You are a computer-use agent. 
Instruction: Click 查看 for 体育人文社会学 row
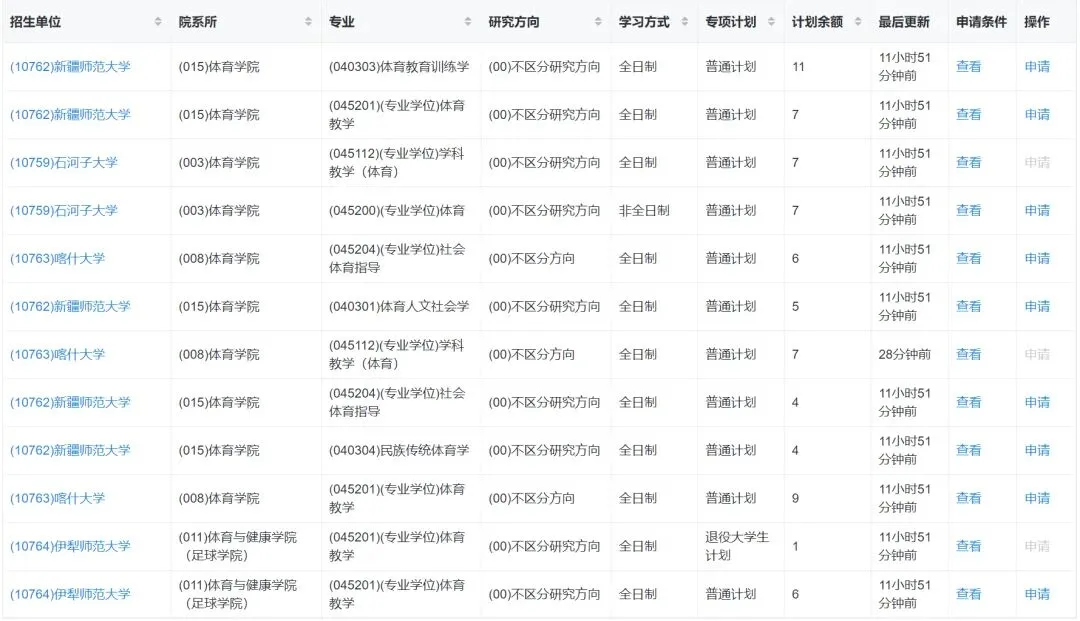(968, 306)
